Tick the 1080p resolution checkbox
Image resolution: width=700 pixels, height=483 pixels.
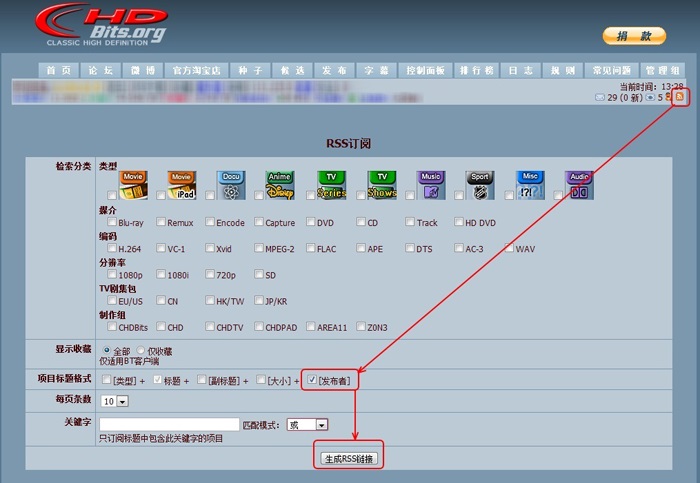point(111,274)
